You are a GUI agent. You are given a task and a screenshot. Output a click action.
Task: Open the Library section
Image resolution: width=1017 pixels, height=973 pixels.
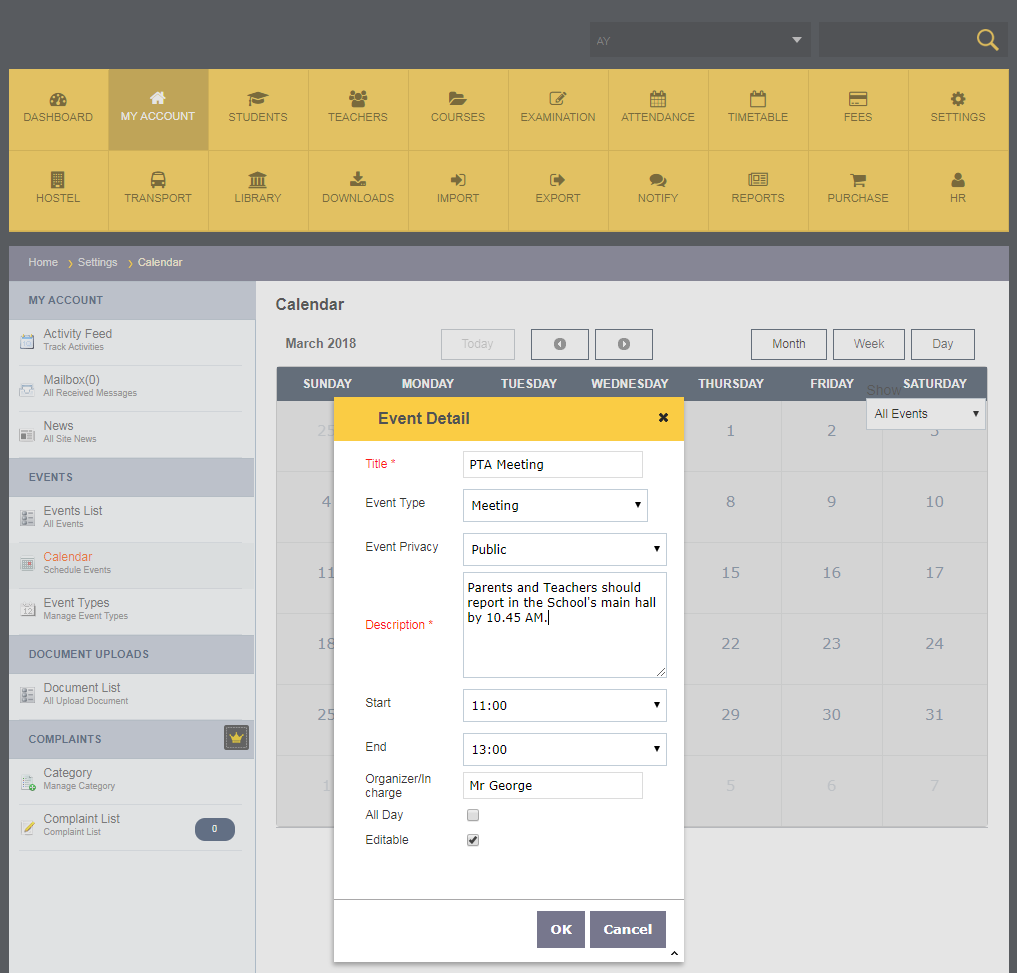[x=257, y=189]
